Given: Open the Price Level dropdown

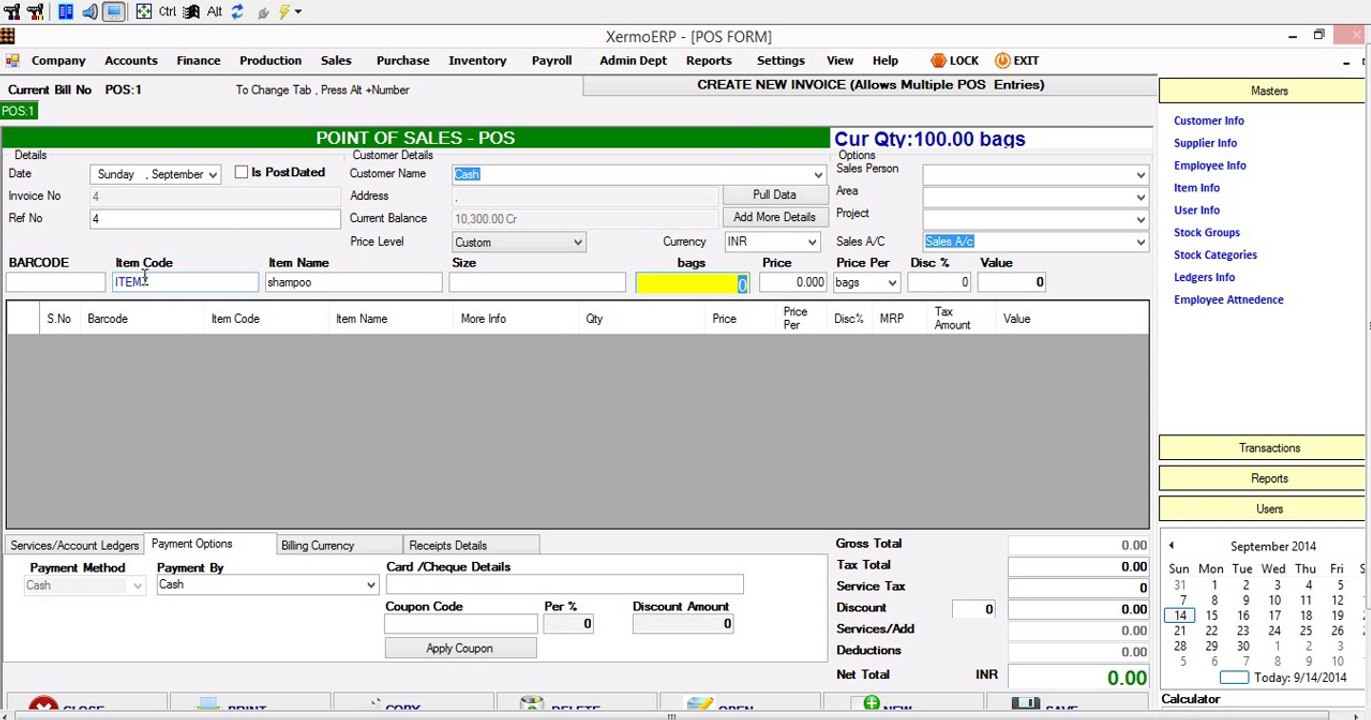Looking at the screenshot, I should click(x=577, y=242).
